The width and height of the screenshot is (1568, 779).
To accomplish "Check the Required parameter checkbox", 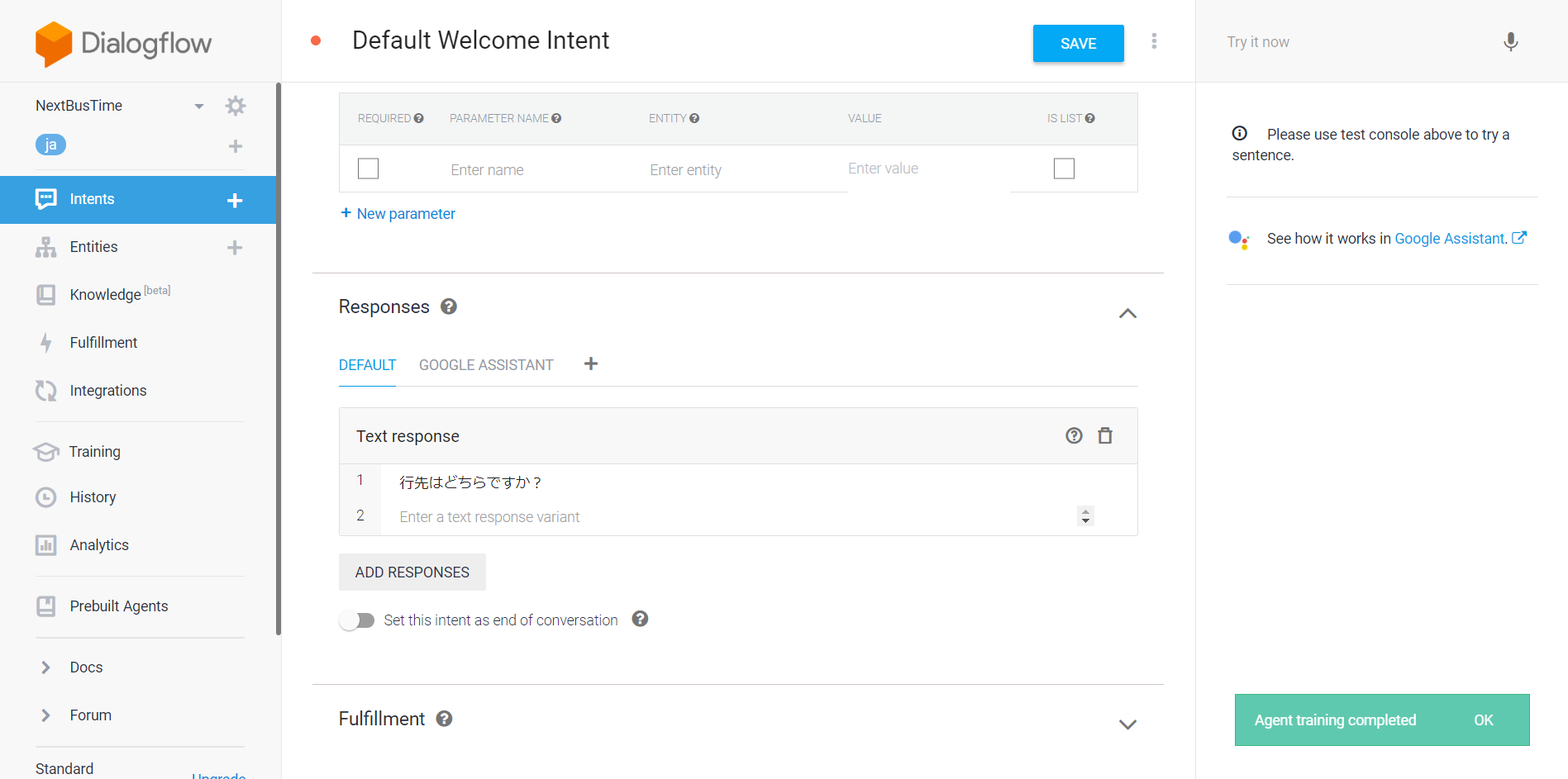I will 368,169.
